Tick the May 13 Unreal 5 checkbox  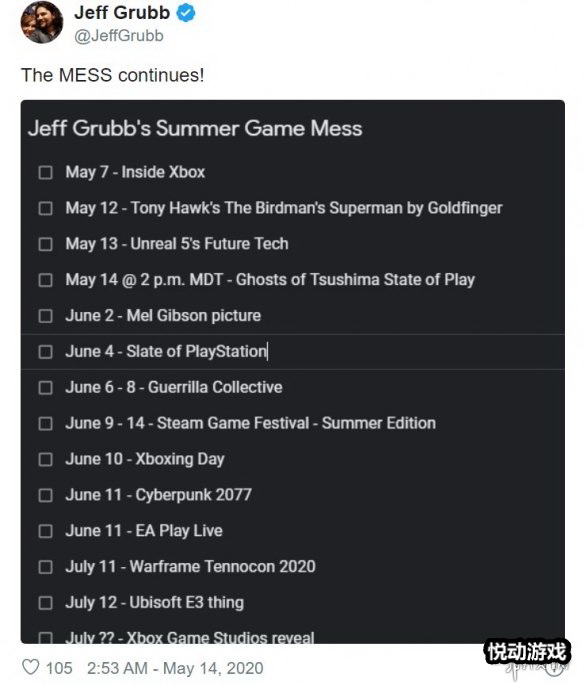(45, 244)
